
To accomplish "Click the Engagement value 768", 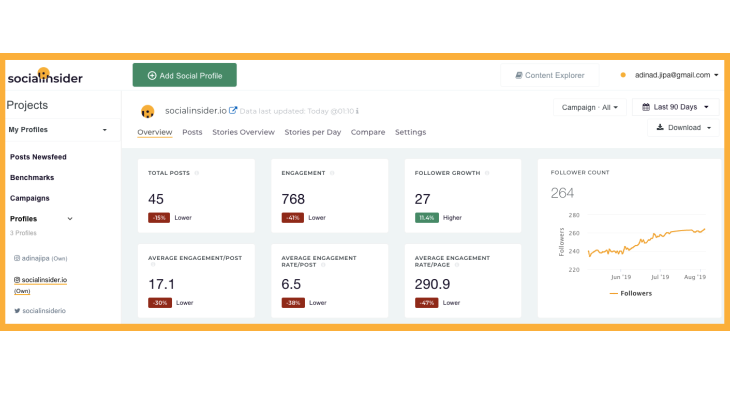I will 293,199.
